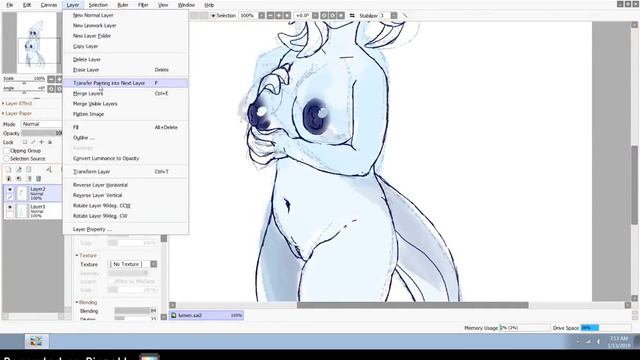Click the trash icon to delete layer

point(39,179)
